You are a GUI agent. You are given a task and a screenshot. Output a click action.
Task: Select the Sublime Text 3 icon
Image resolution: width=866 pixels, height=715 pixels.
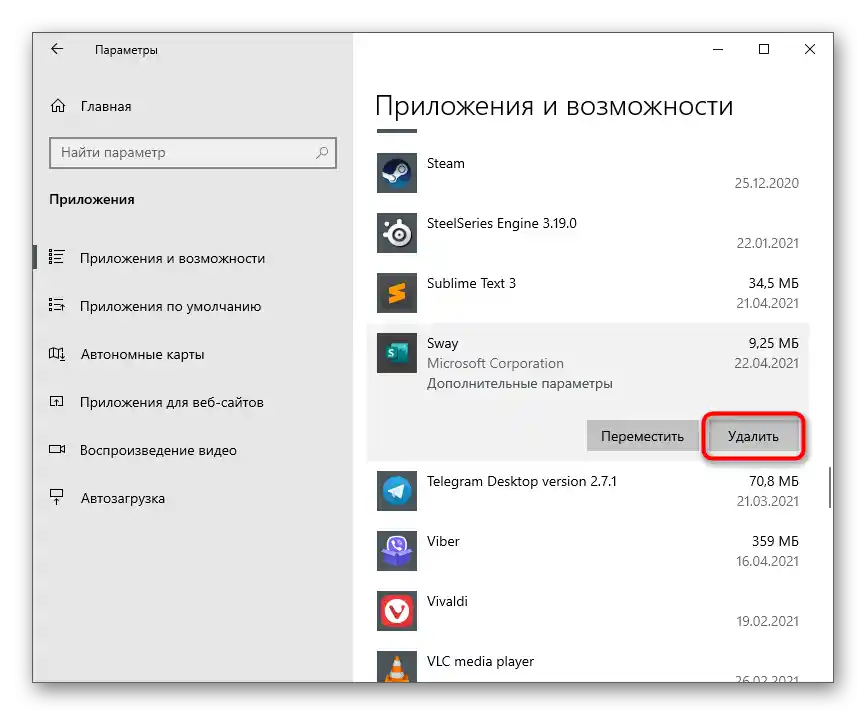point(397,293)
